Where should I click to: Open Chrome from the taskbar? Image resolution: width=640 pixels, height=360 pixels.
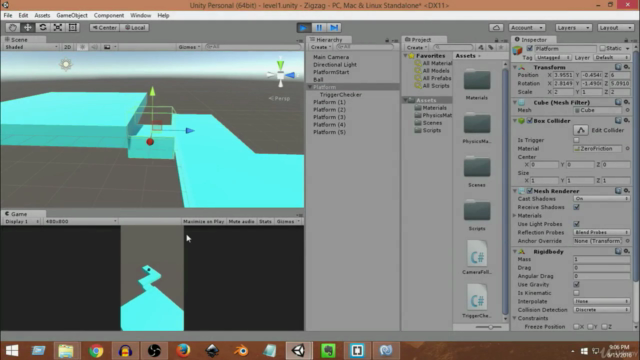(x=96, y=350)
